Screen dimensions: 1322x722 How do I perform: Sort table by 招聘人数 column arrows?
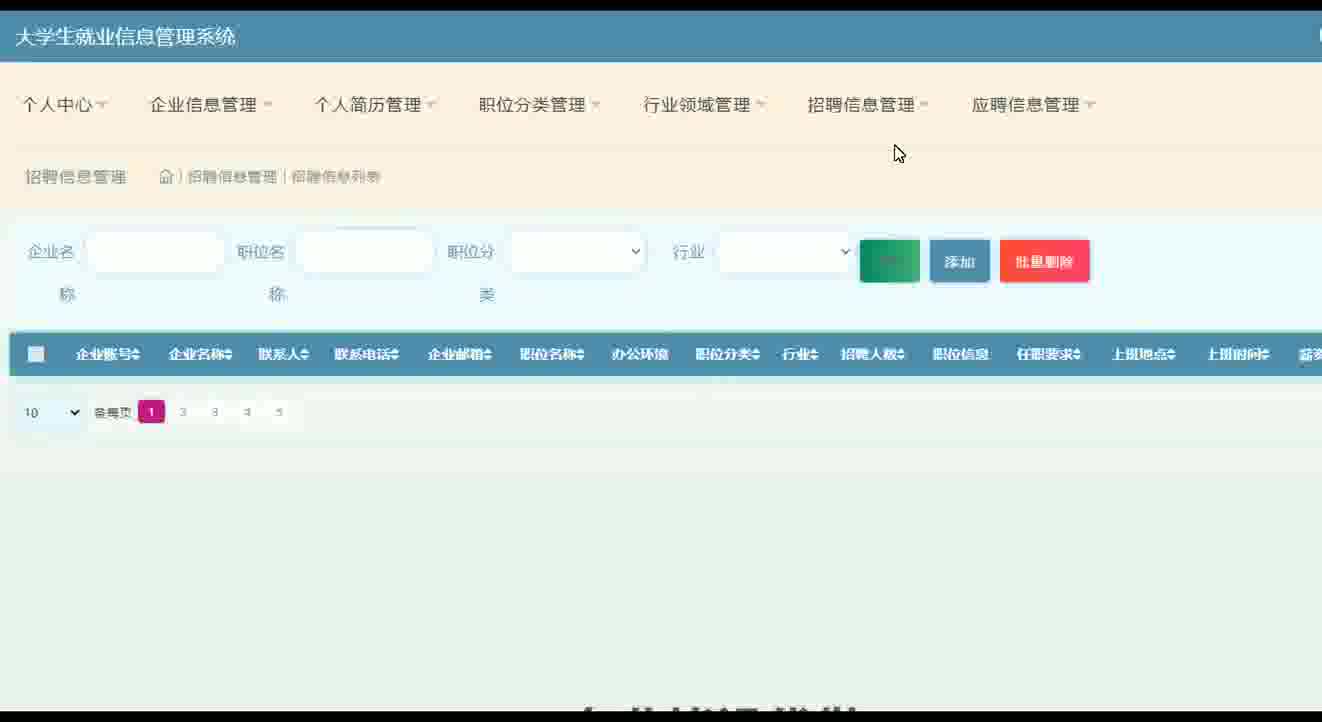[x=901, y=354]
